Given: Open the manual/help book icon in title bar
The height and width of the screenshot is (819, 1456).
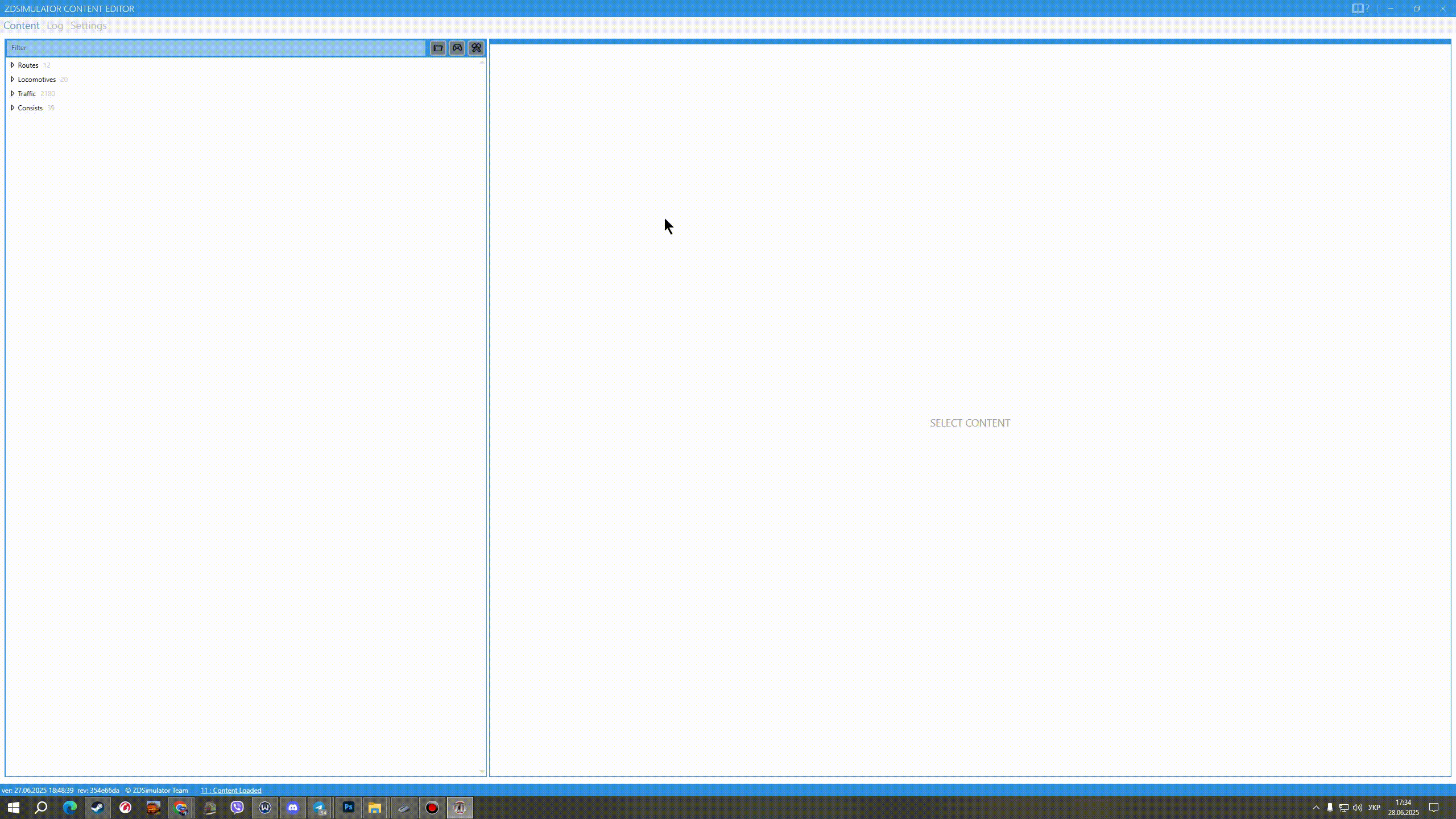Looking at the screenshot, I should pos(1358,8).
